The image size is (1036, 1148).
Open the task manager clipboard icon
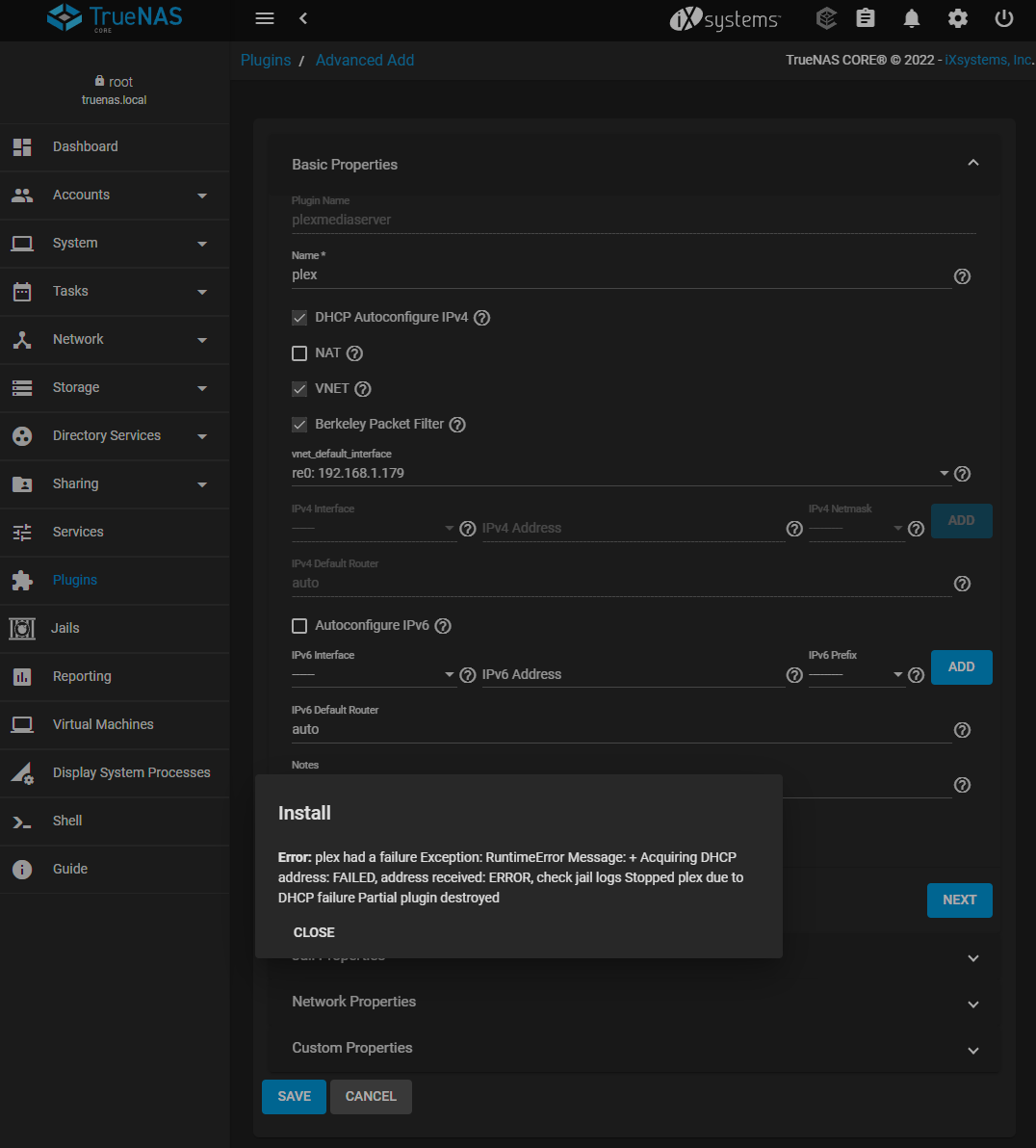866,18
